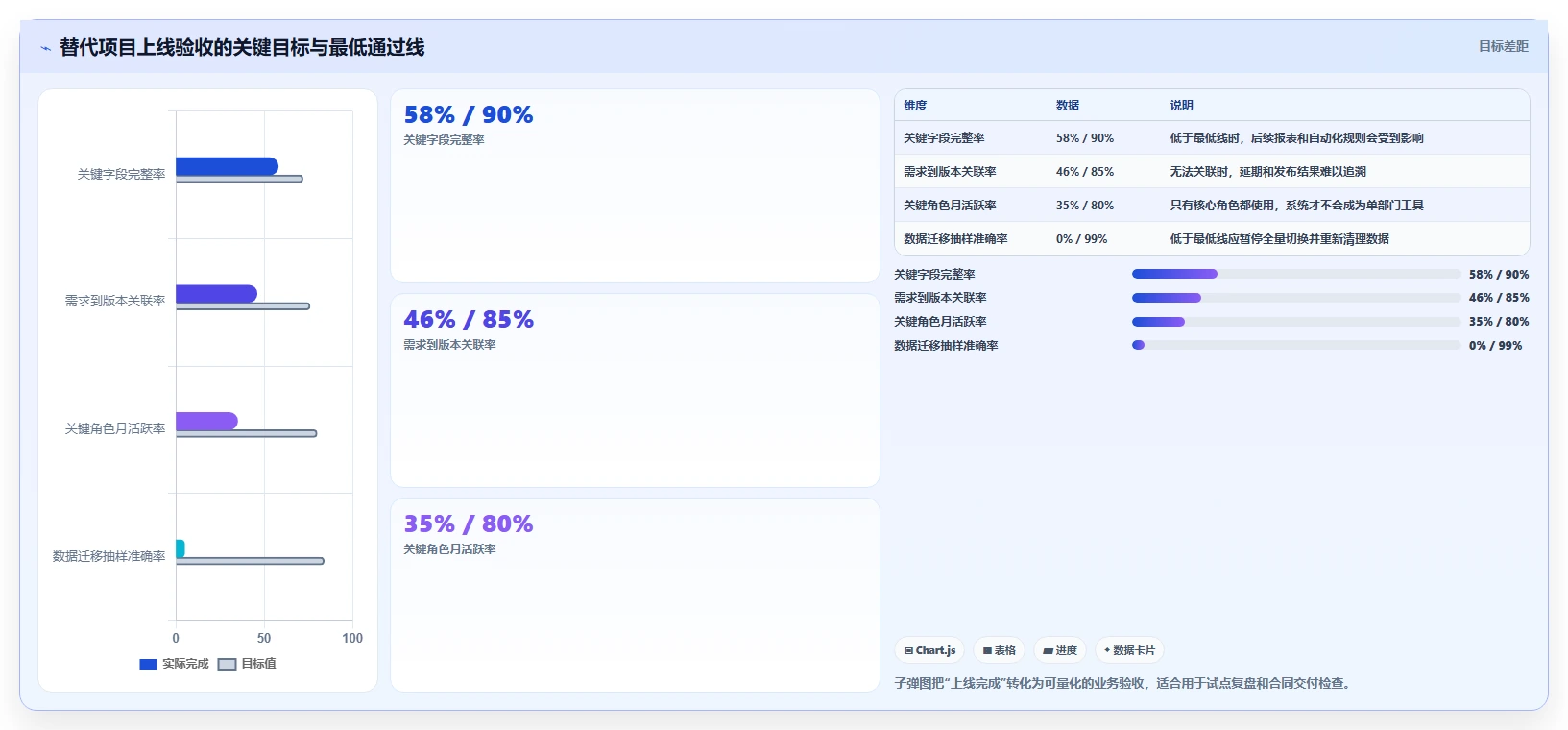
Task: Click the Chart.js tag chip
Action: pos(929,650)
